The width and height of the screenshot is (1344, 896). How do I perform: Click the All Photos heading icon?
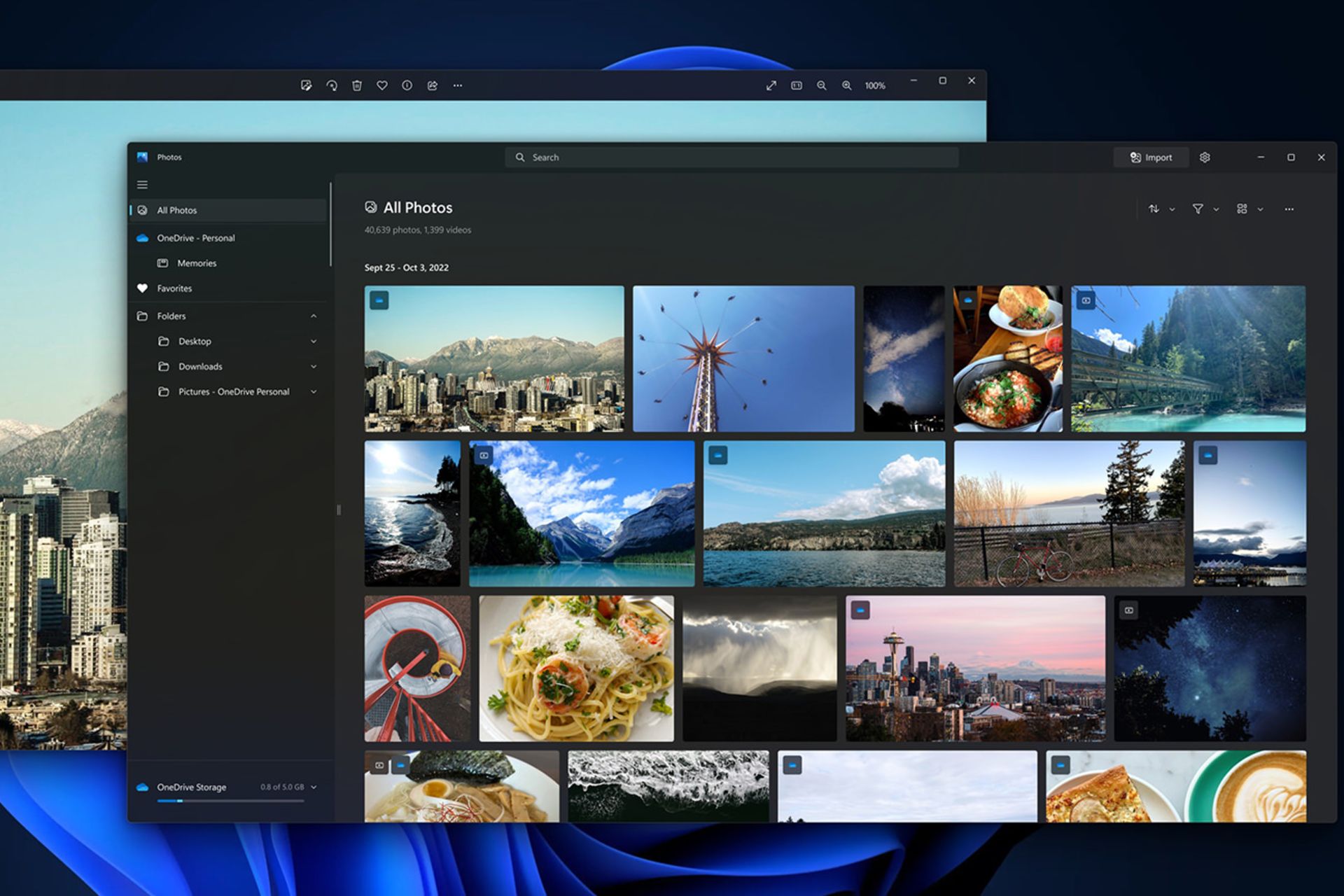click(371, 207)
